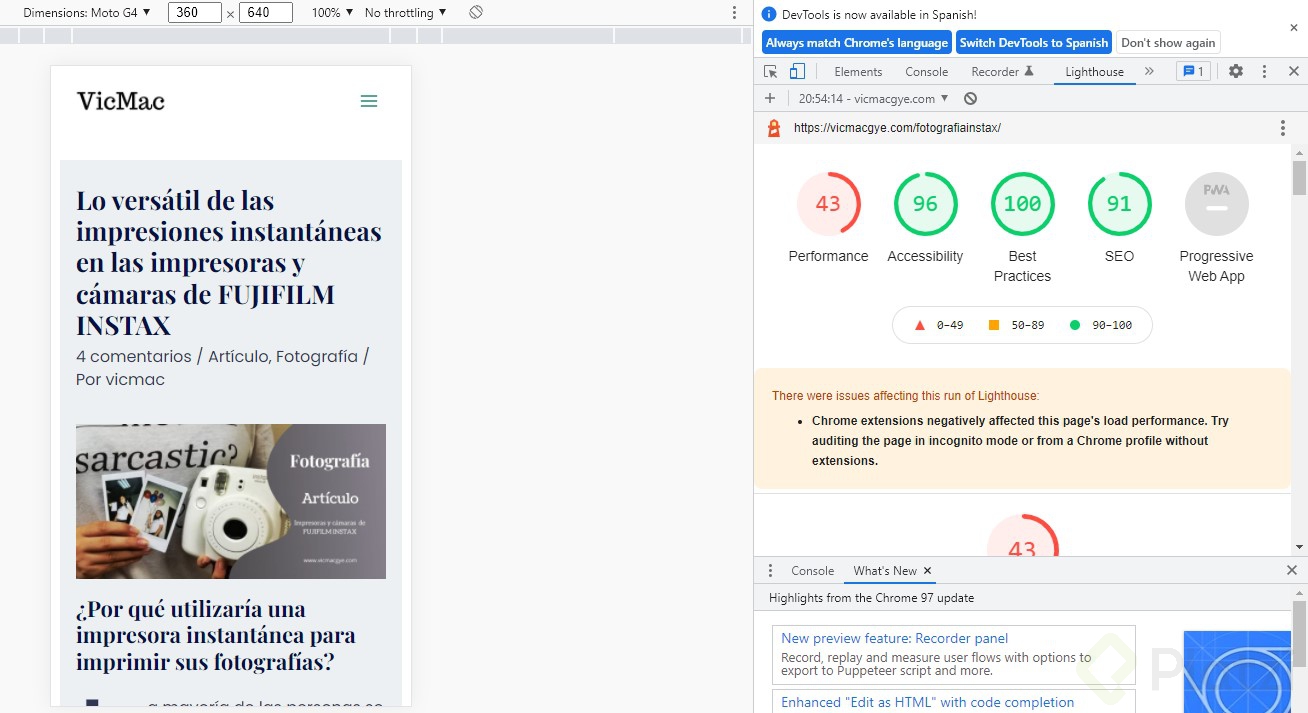Screen dimensions: 1308x713
Task: Open the hamburger menu on VicMac site
Action: (368, 100)
